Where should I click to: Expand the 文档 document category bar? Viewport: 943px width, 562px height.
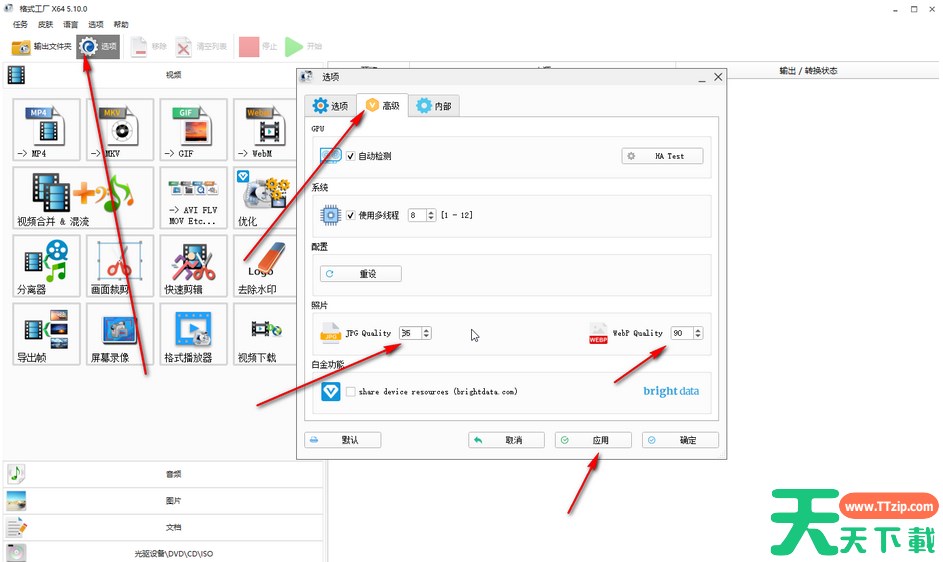tap(163, 527)
